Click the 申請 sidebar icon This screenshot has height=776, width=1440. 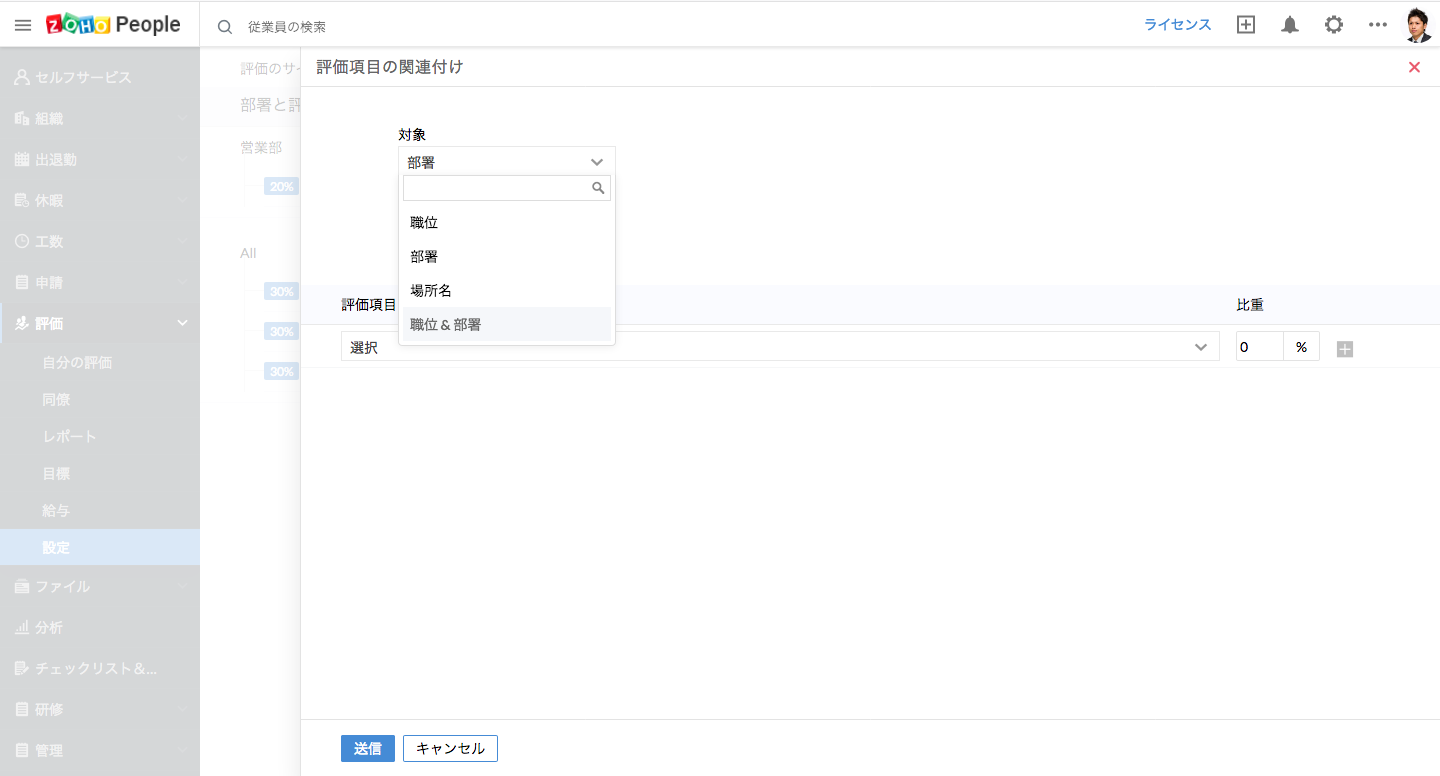pyautogui.click(x=22, y=282)
